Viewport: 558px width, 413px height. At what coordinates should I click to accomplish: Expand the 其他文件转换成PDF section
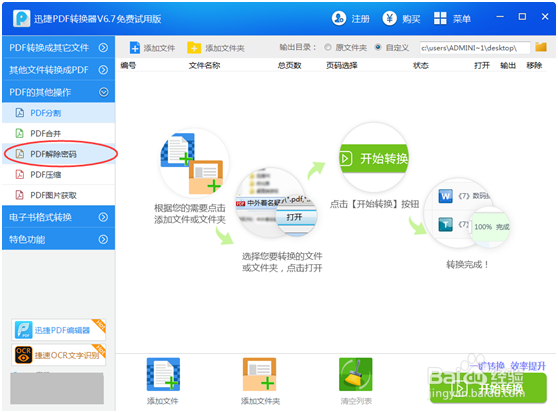[58, 70]
